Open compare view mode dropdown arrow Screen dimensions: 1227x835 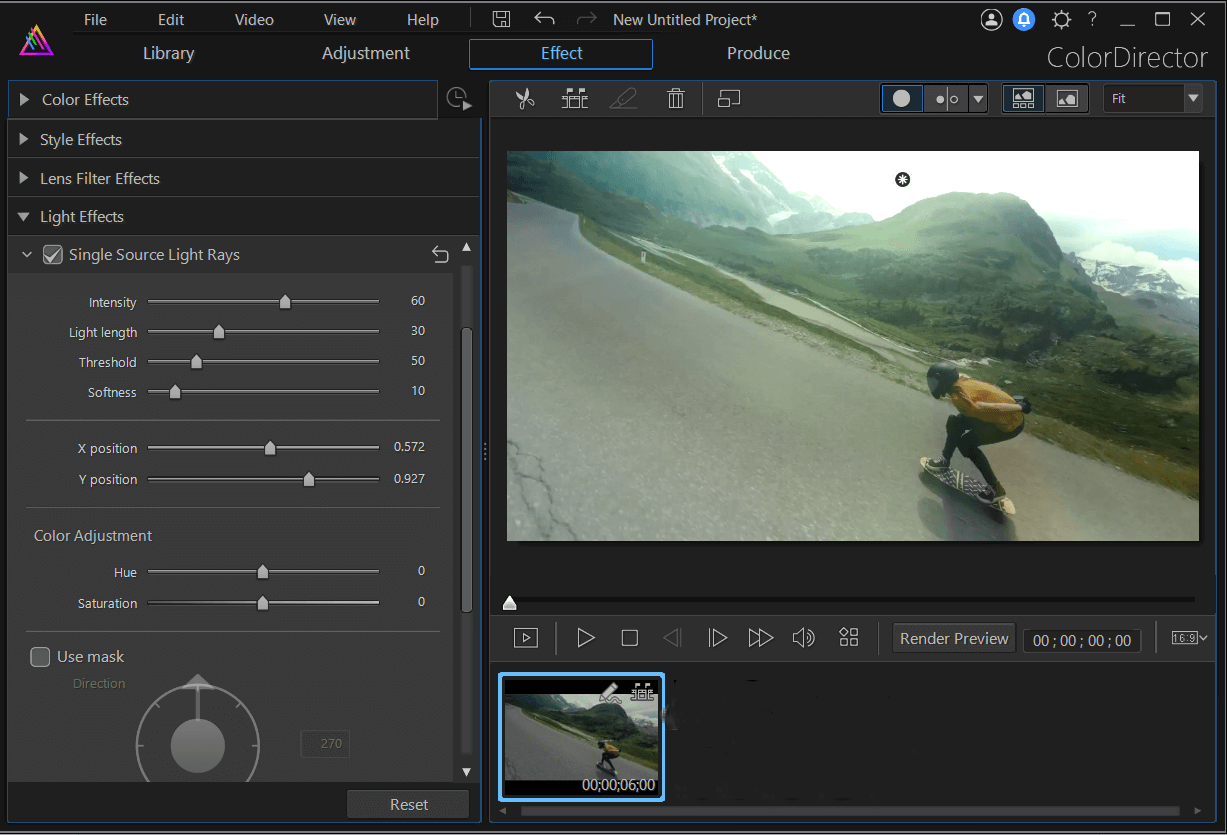coord(978,99)
